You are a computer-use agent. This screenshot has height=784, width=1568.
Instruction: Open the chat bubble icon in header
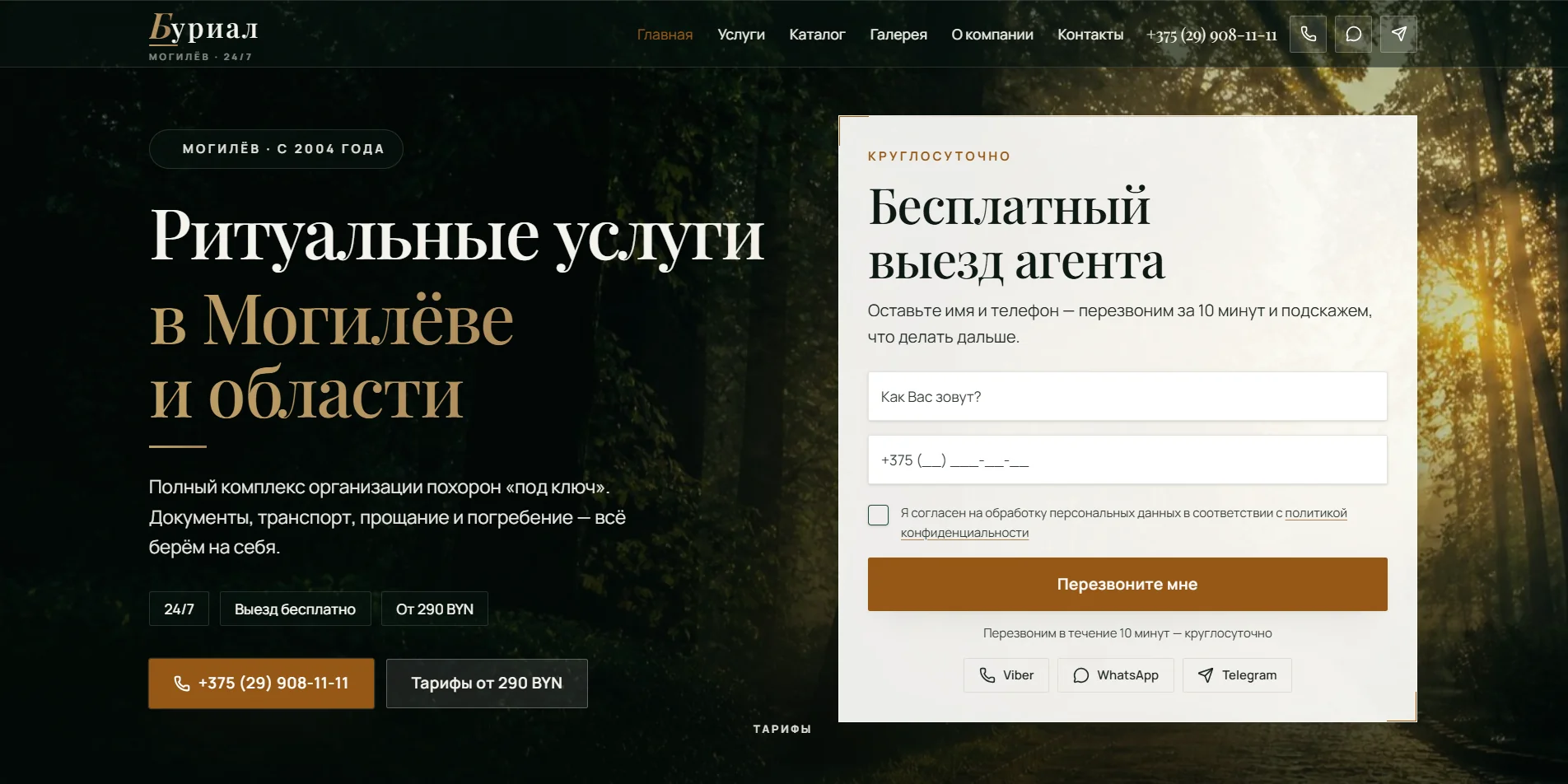(1353, 34)
